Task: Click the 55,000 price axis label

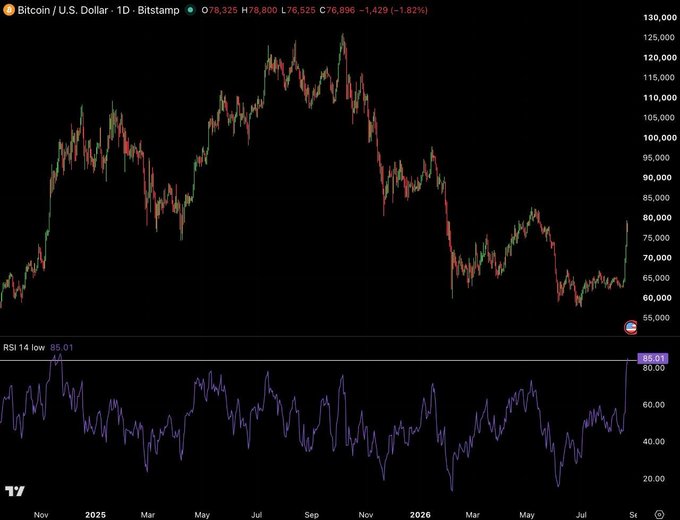Action: 656,318
